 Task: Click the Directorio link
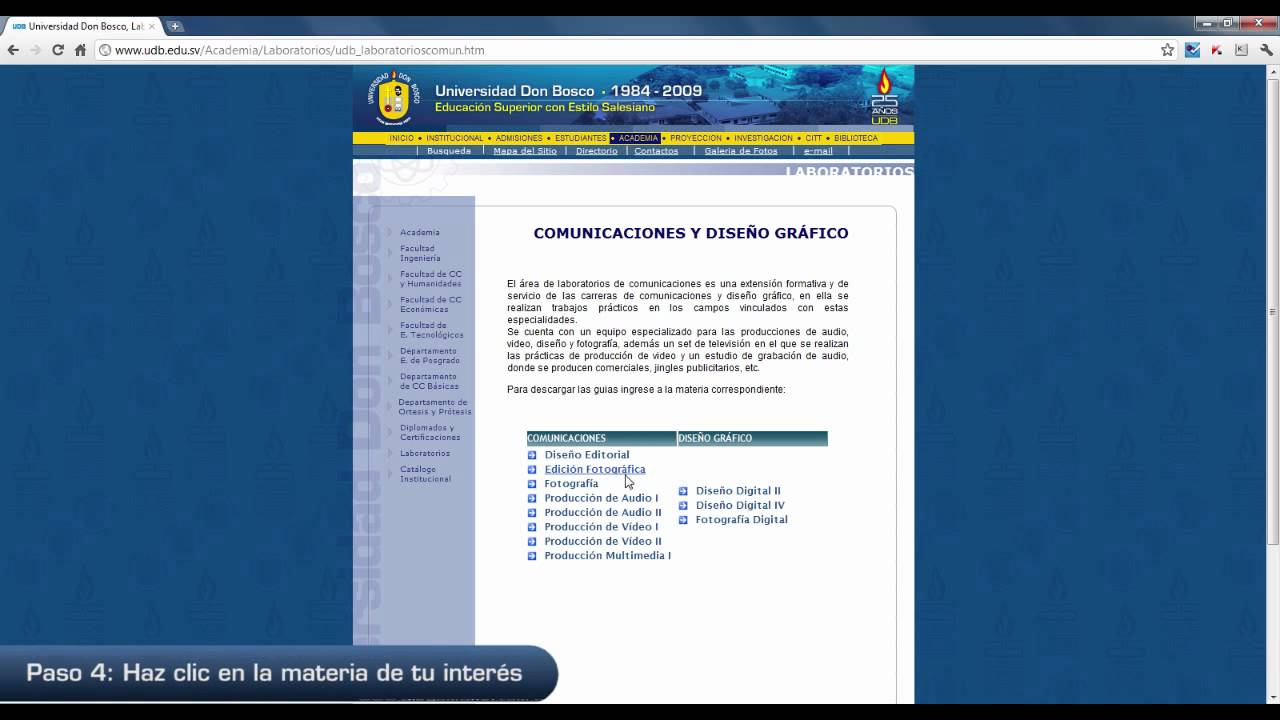597,151
